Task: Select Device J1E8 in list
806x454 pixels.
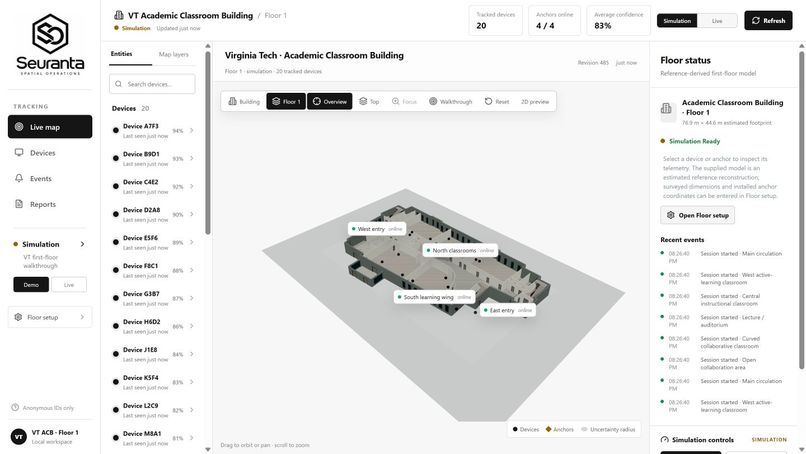Action: [x=153, y=354]
